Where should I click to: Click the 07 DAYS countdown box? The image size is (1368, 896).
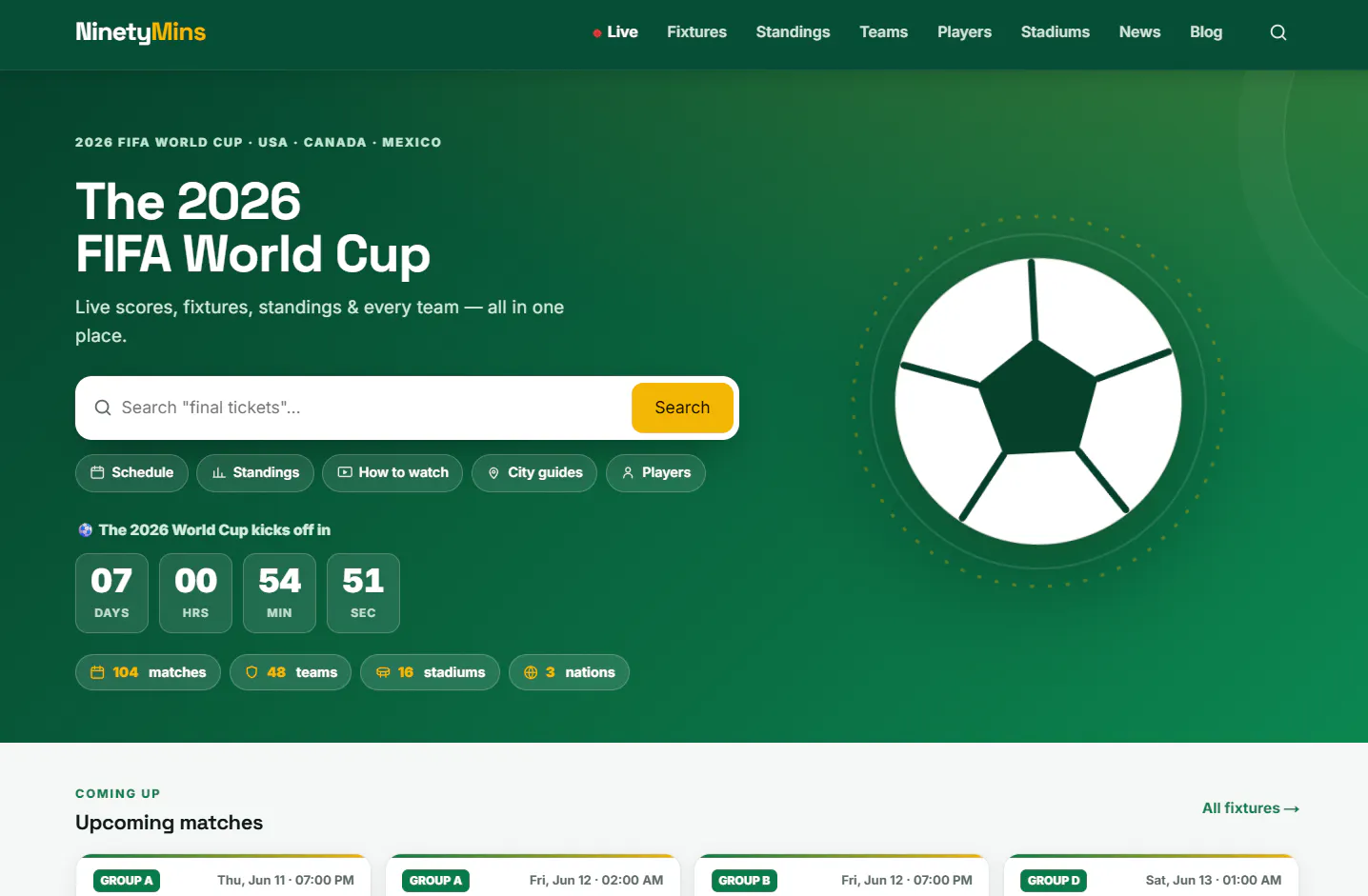coord(111,593)
